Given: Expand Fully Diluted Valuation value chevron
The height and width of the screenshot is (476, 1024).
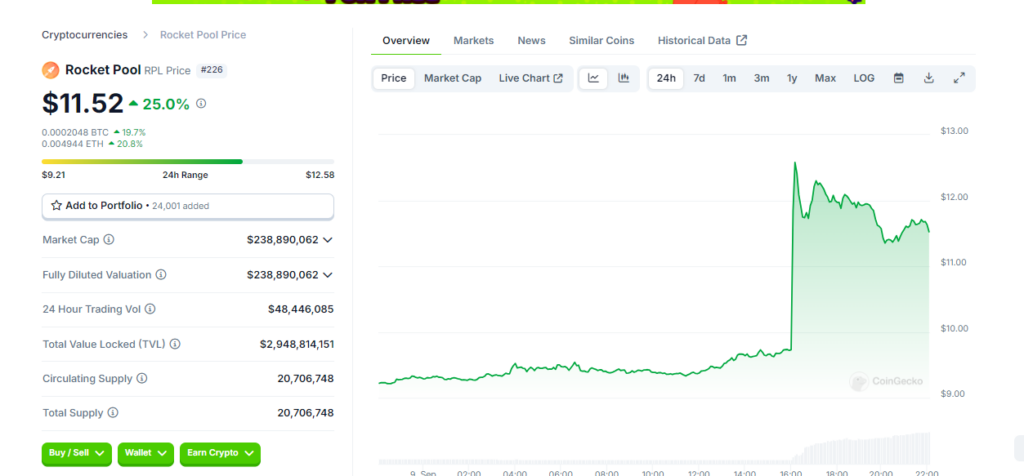Looking at the screenshot, I should point(328,275).
